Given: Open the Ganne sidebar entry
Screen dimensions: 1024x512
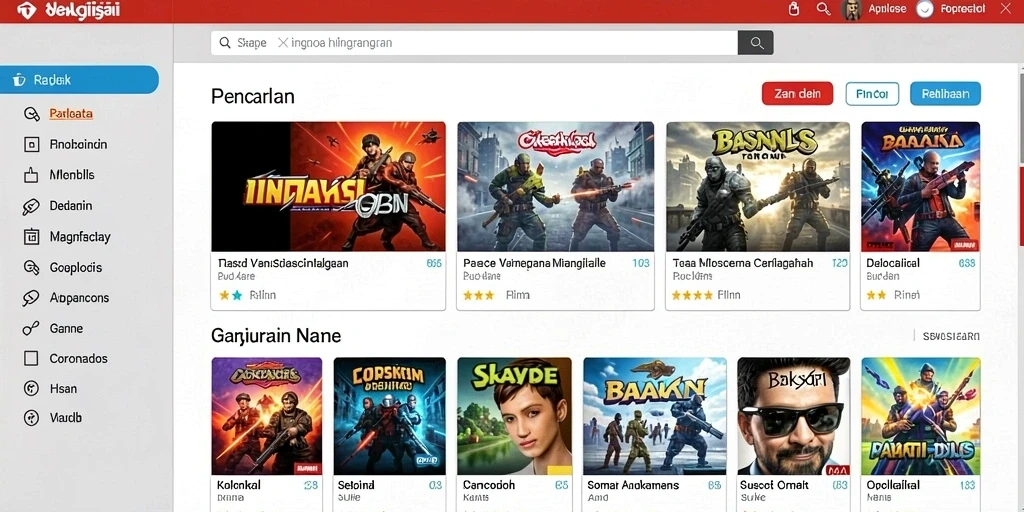Looking at the screenshot, I should pyautogui.click(x=66, y=328).
